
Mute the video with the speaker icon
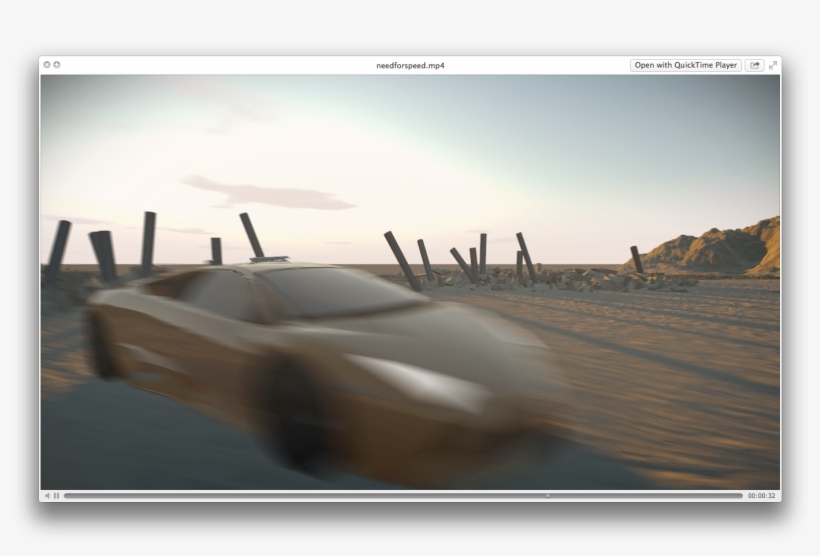pos(47,495)
